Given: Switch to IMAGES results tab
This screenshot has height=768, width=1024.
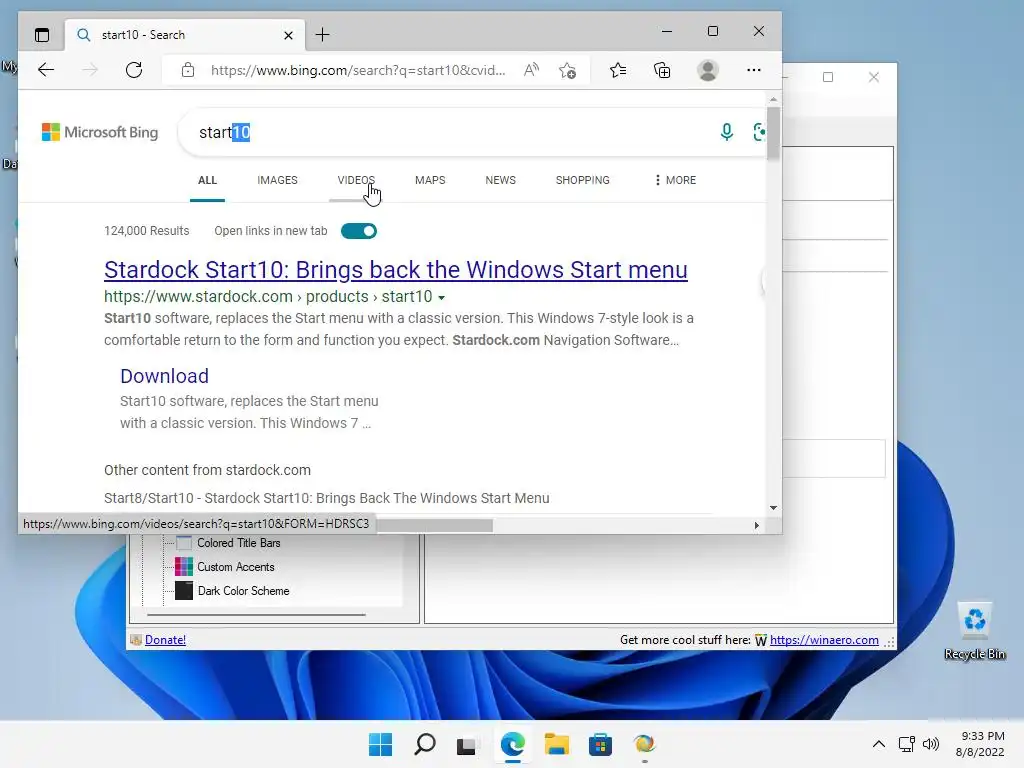Looking at the screenshot, I should [x=277, y=180].
